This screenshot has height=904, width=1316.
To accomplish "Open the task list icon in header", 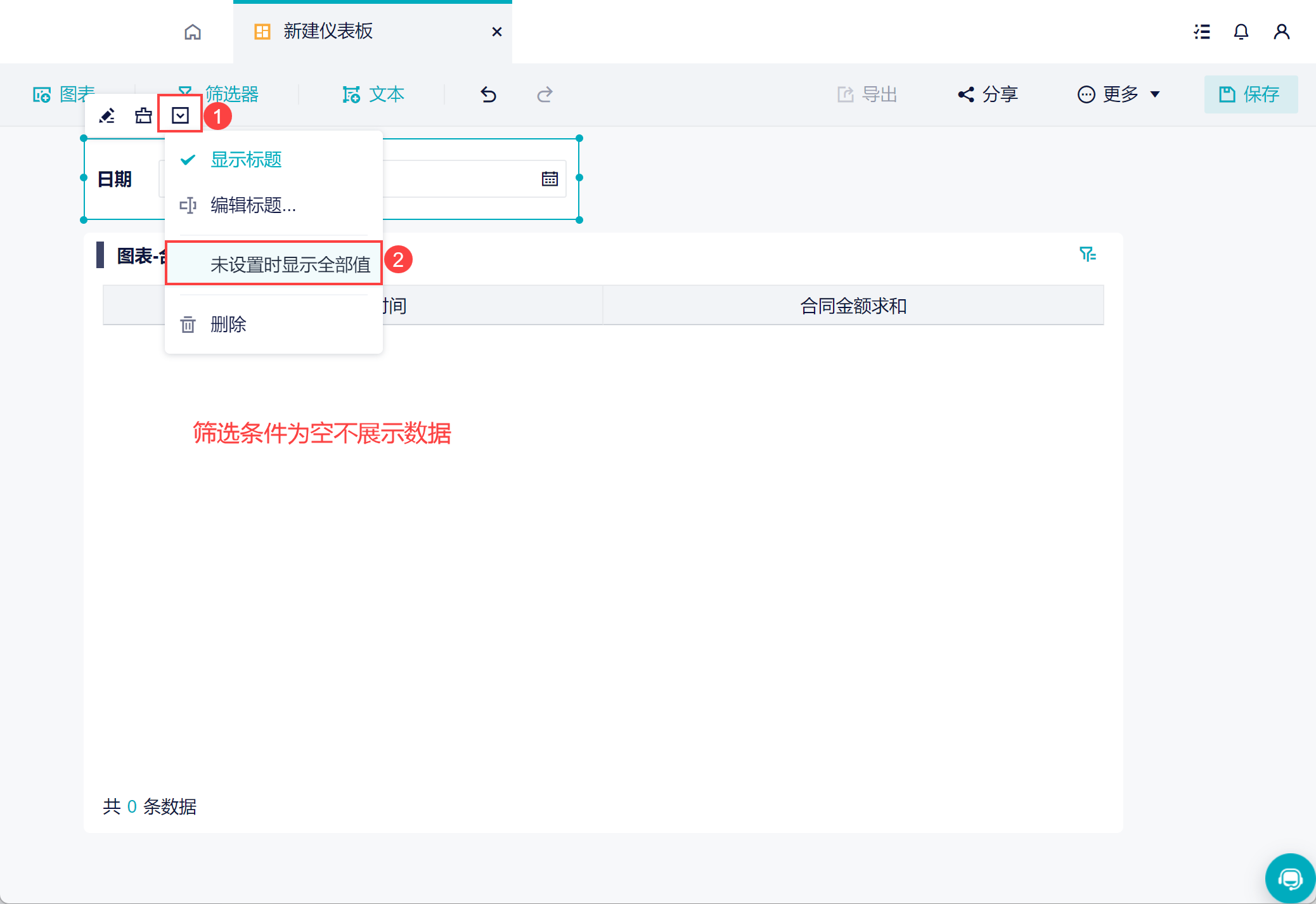I will click(x=1202, y=32).
